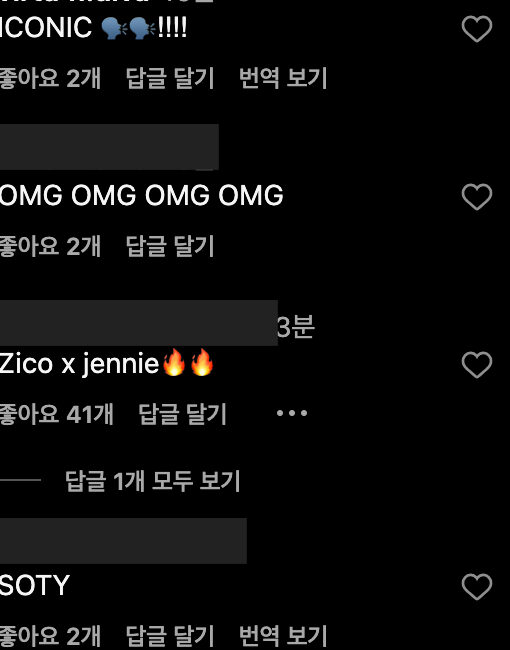Click 답글 달기 under ICONIC comment
This screenshot has width=510, height=650.
pos(170,78)
